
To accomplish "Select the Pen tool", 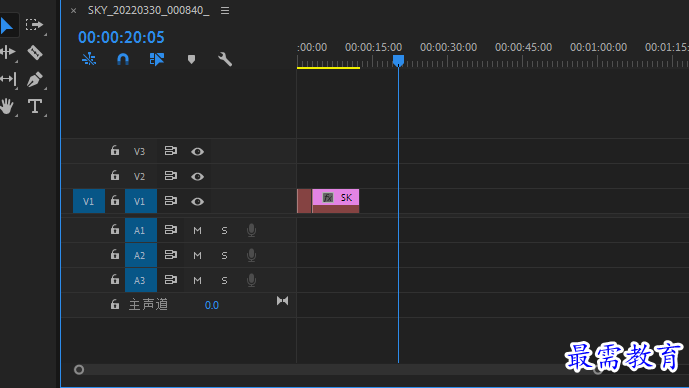I will click(x=35, y=80).
